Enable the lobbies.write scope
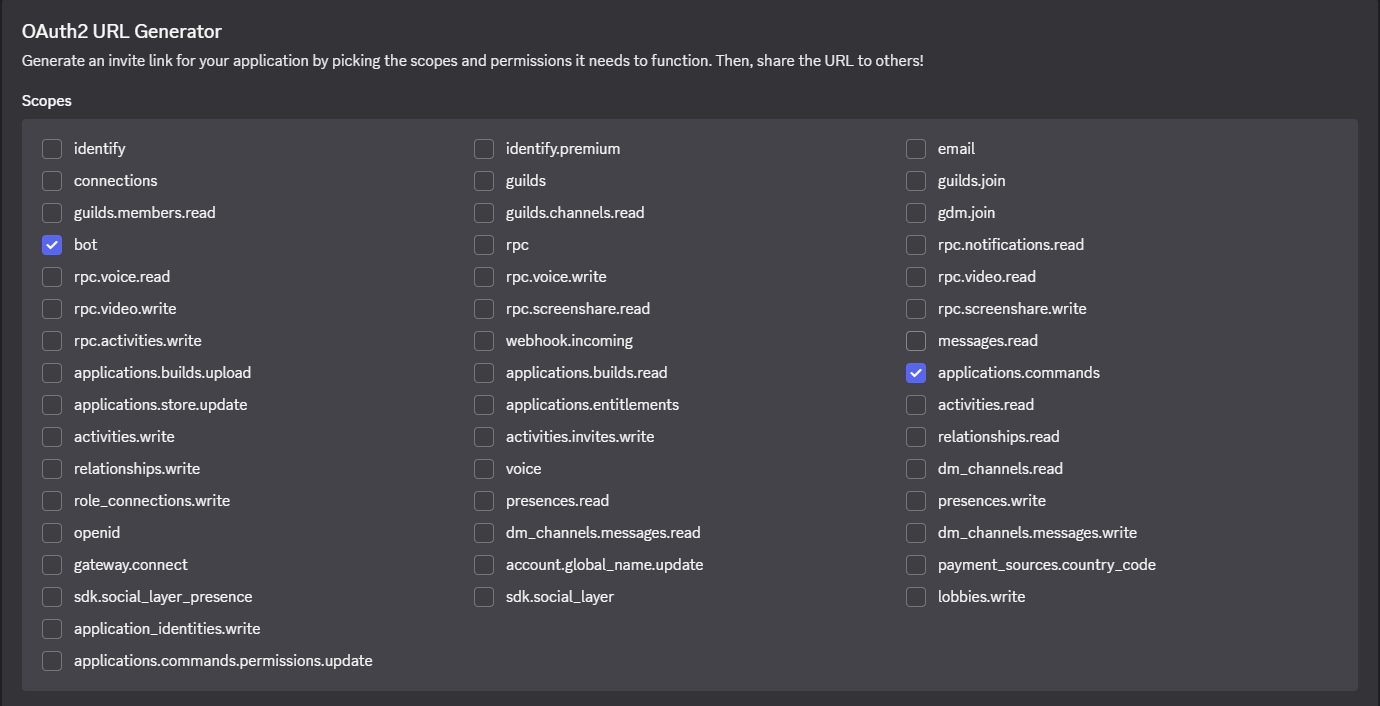1380x706 pixels. [916, 597]
